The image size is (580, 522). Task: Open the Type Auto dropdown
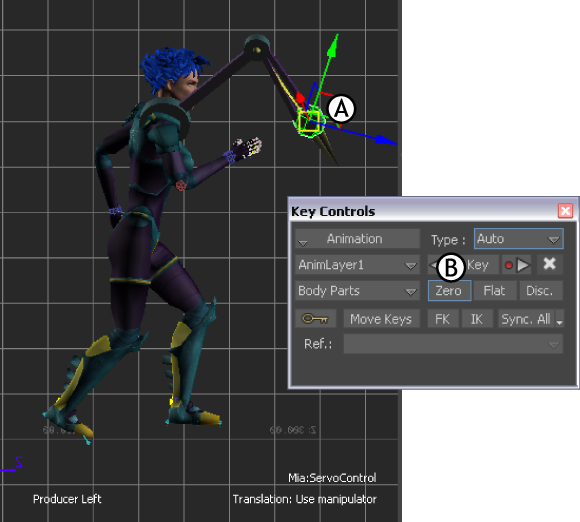tap(519, 239)
